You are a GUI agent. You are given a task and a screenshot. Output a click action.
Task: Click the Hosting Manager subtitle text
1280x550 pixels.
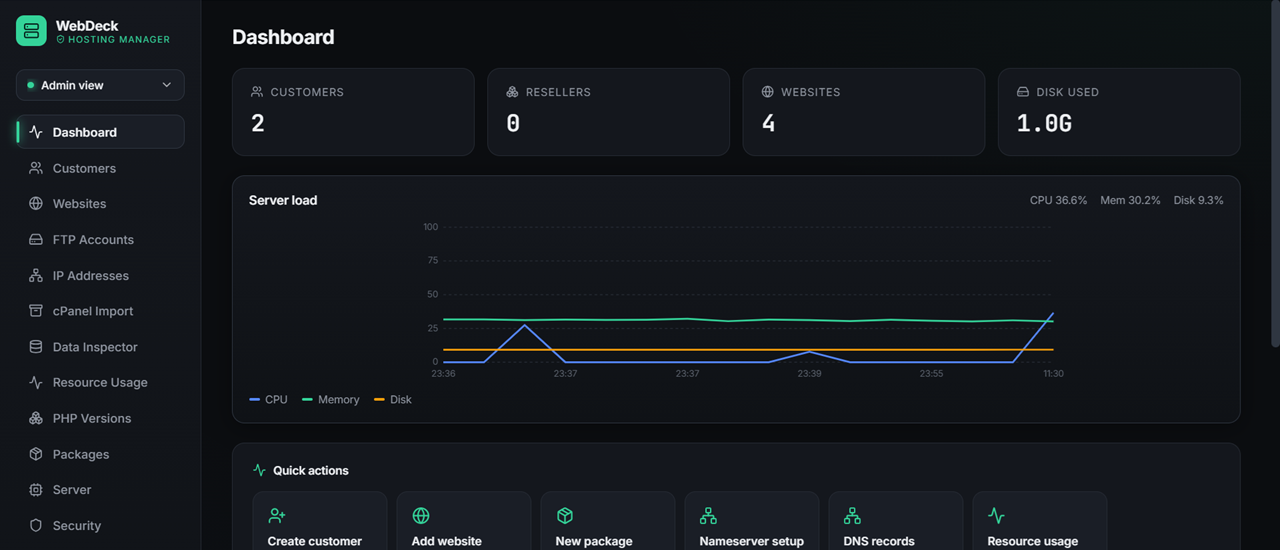(x=119, y=40)
